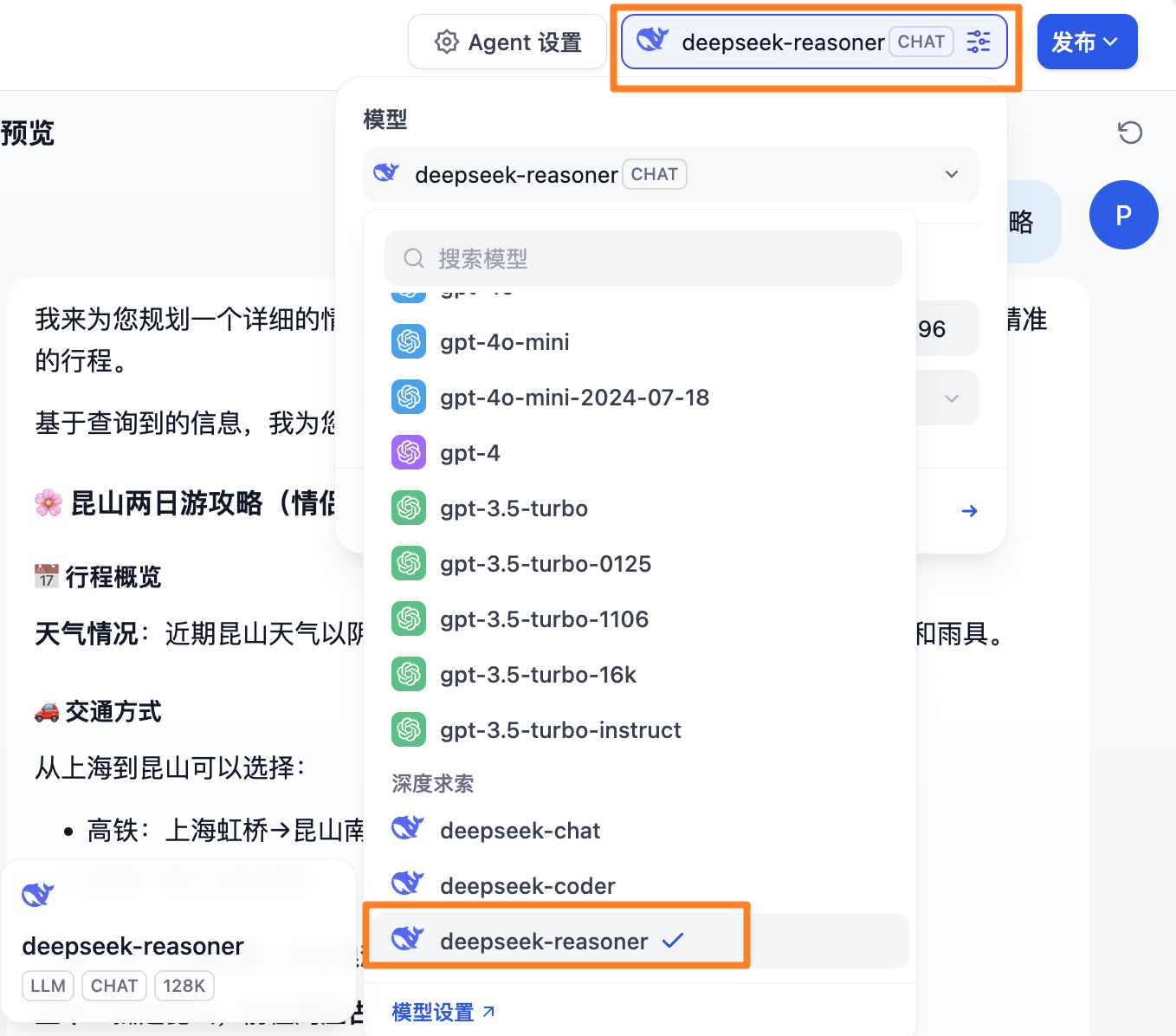
Task: Click the blue P user avatar
Action: [1123, 215]
